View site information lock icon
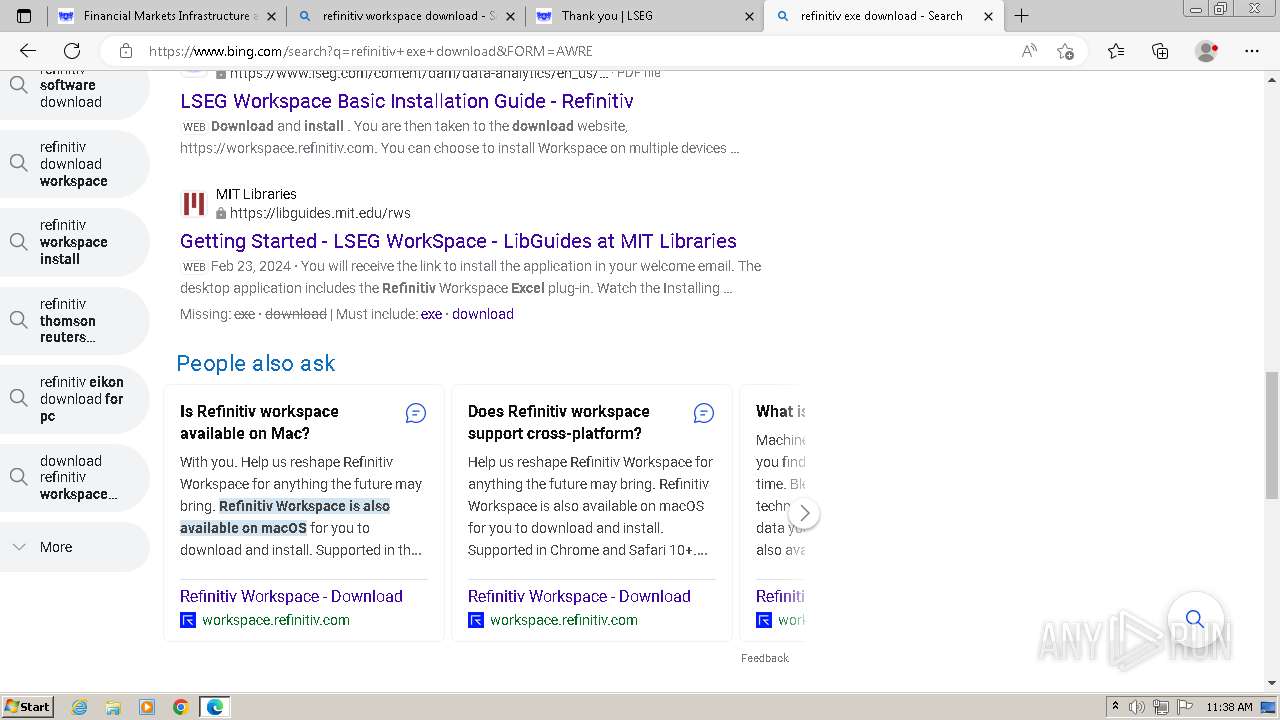 (126, 51)
